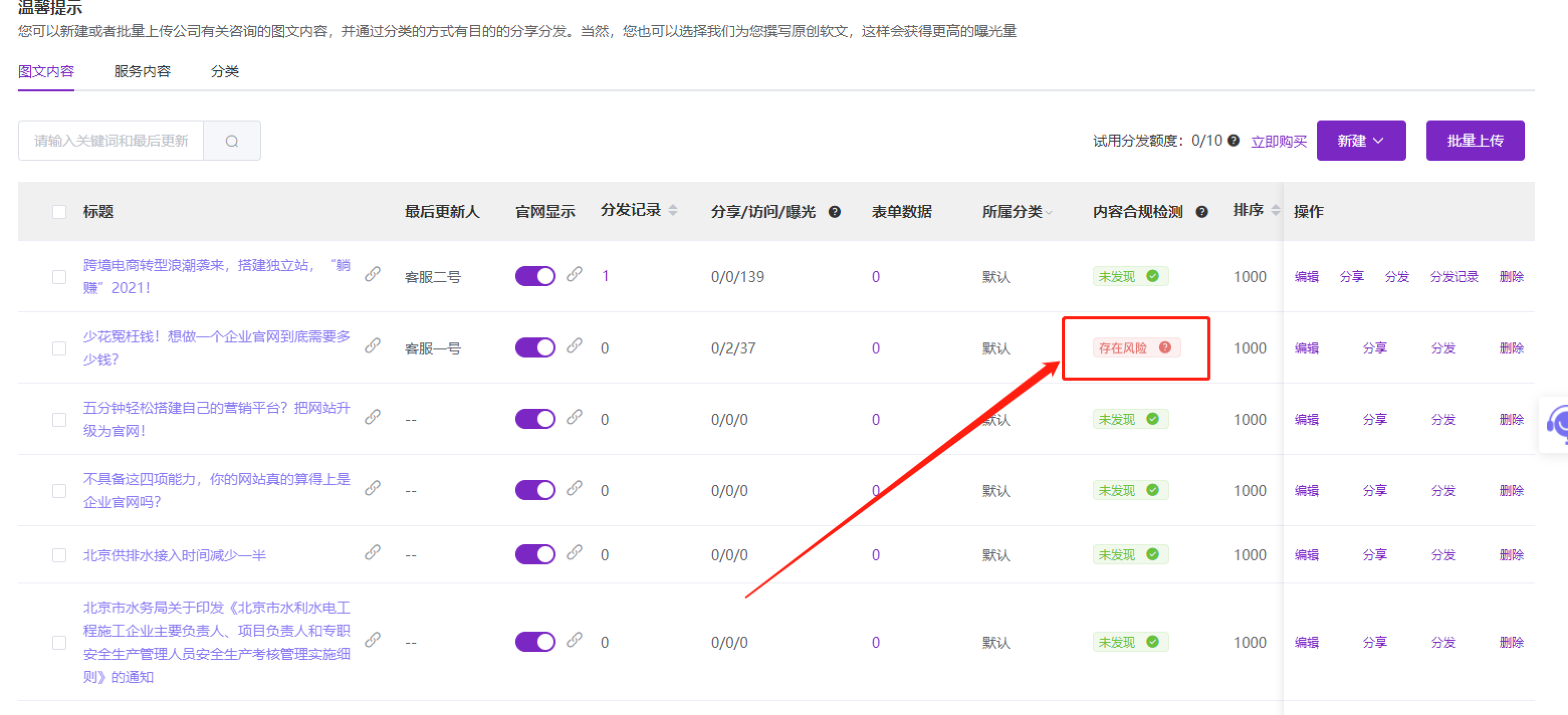1568x715 pixels.
Task: Open 分发记录 link in first row actions
Action: (x=1454, y=277)
